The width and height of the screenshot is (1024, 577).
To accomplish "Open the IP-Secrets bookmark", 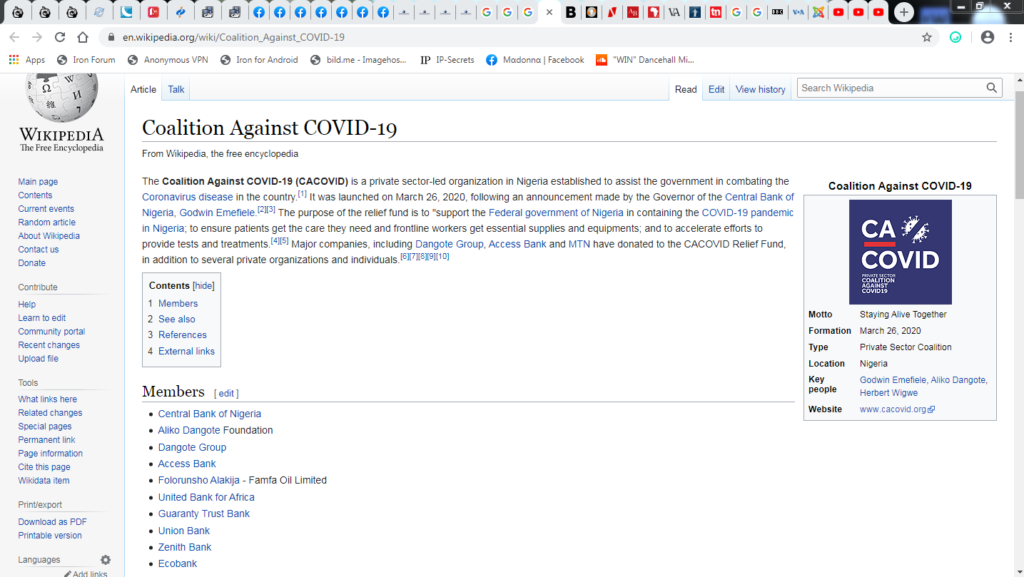I will coord(447,59).
